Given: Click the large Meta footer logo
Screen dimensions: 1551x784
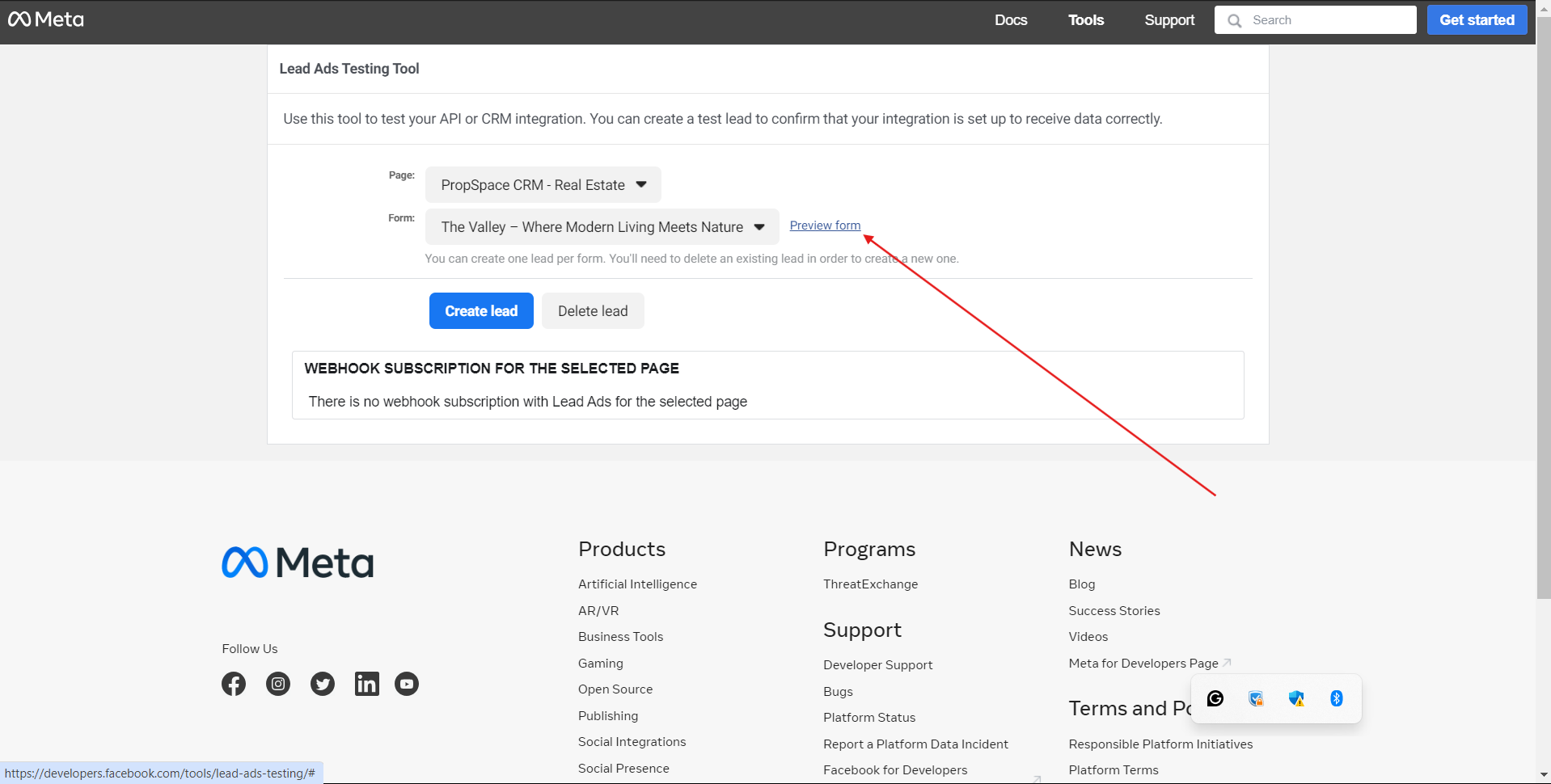Looking at the screenshot, I should (x=298, y=563).
